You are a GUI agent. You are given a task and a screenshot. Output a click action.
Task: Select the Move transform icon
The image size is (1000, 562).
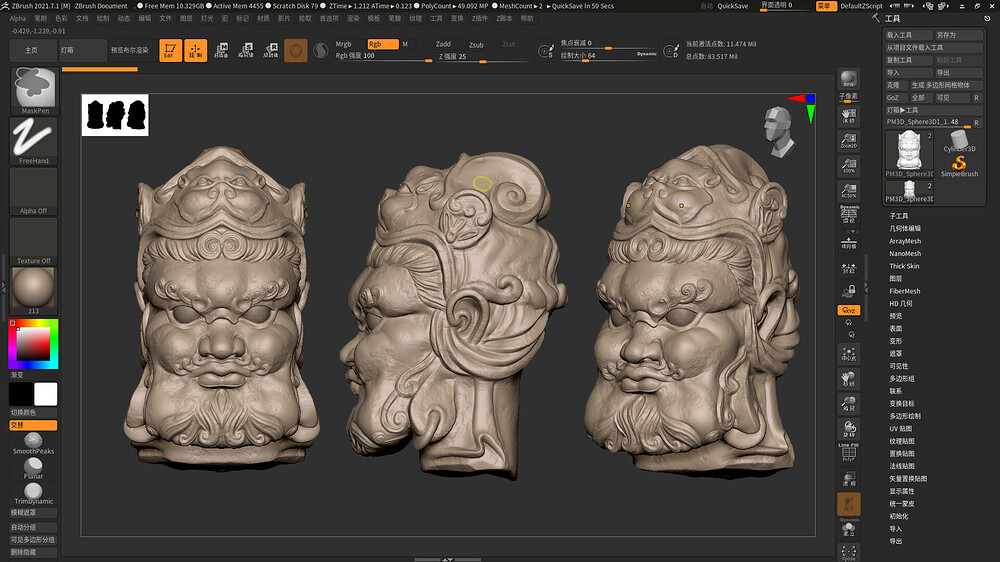pyautogui.click(x=221, y=50)
